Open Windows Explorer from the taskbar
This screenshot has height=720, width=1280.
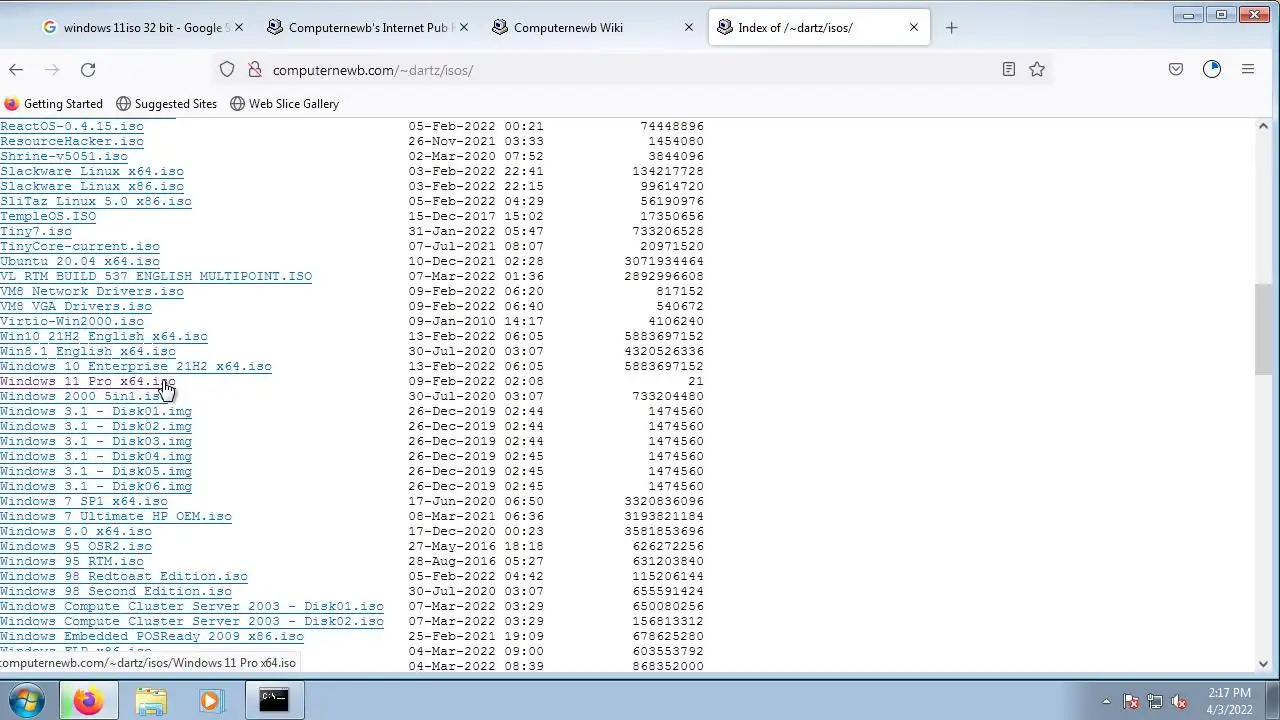pyautogui.click(x=151, y=700)
